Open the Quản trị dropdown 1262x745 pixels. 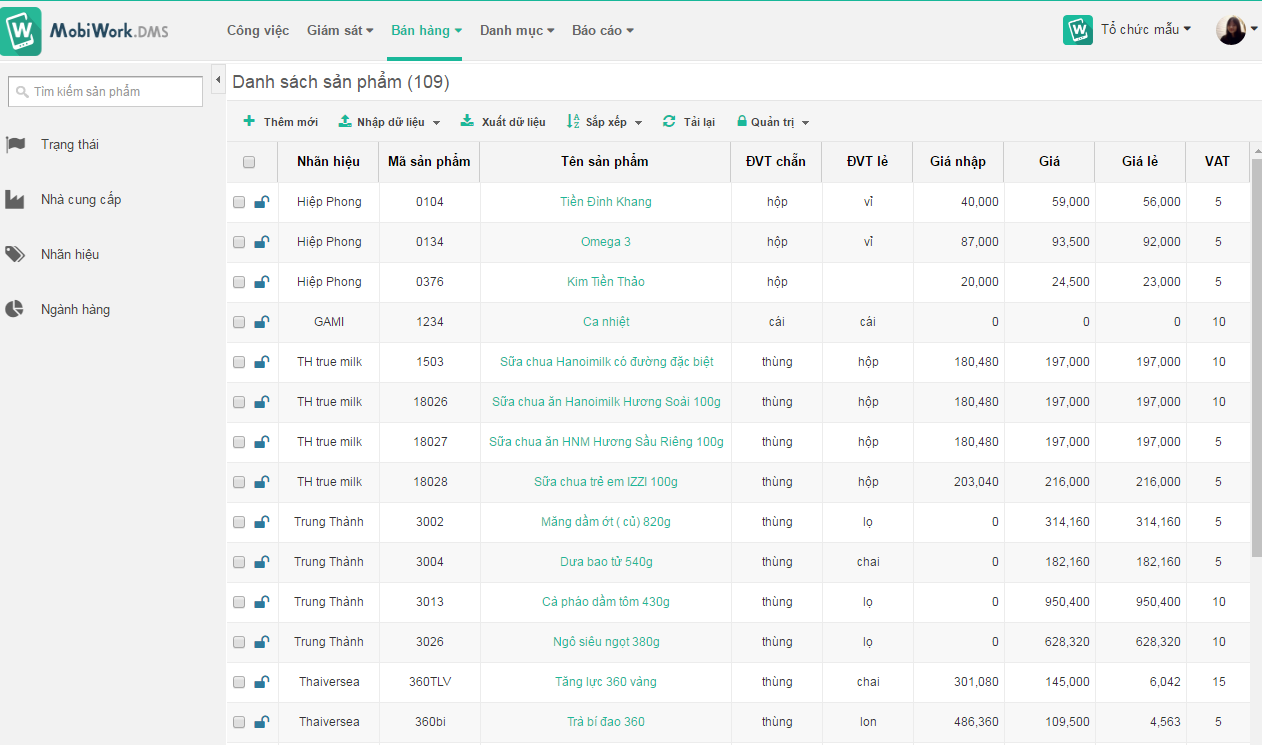[773, 122]
